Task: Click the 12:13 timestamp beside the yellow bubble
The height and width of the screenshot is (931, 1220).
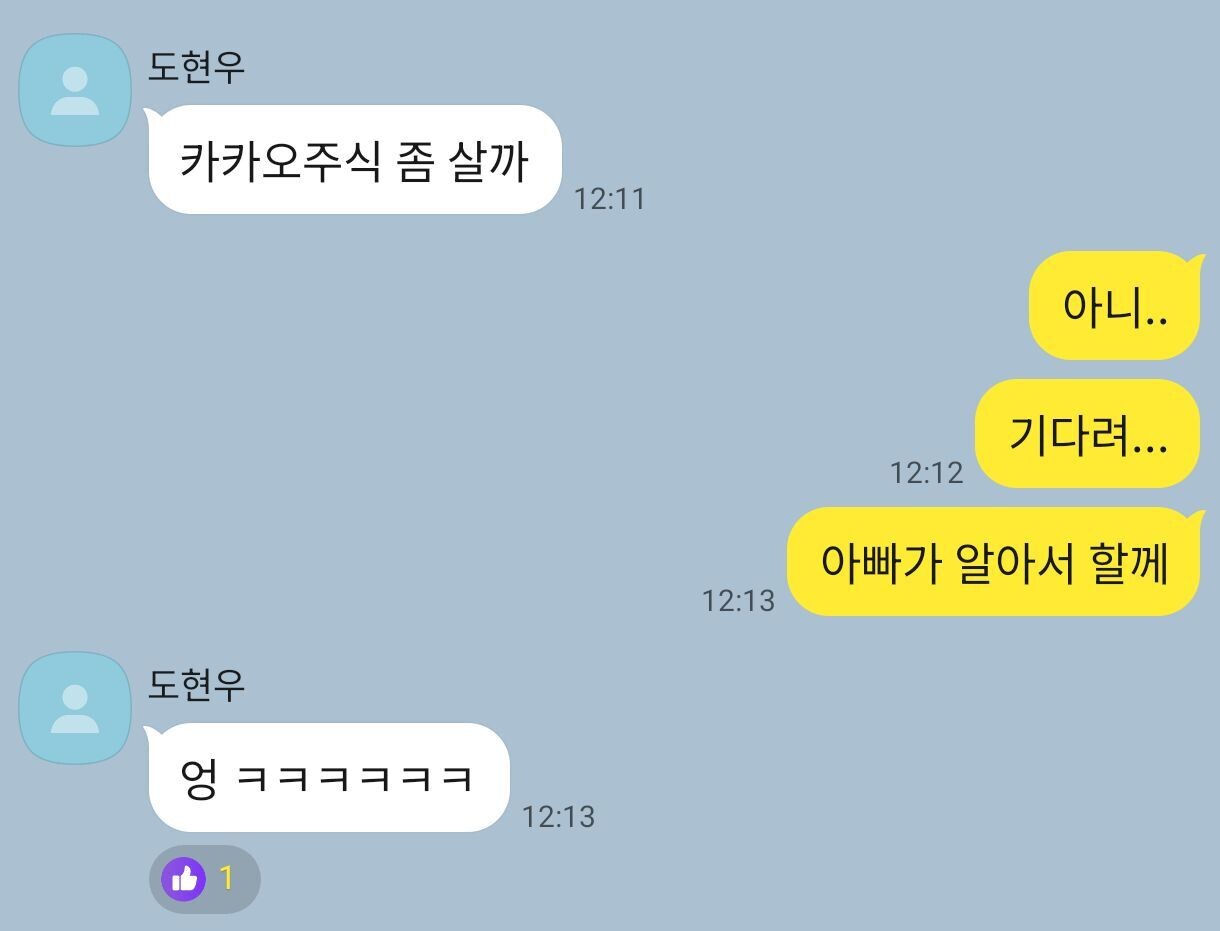Action: [x=738, y=600]
